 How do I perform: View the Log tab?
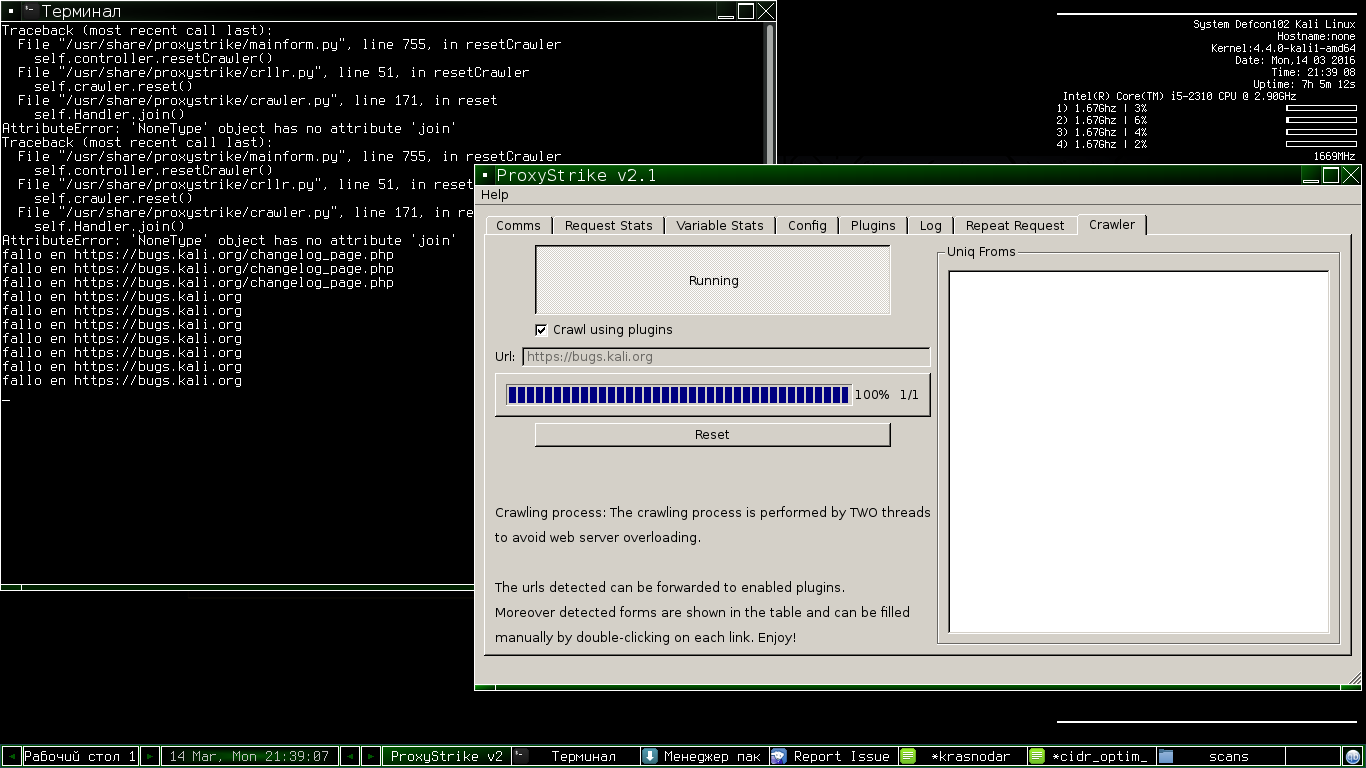click(931, 225)
